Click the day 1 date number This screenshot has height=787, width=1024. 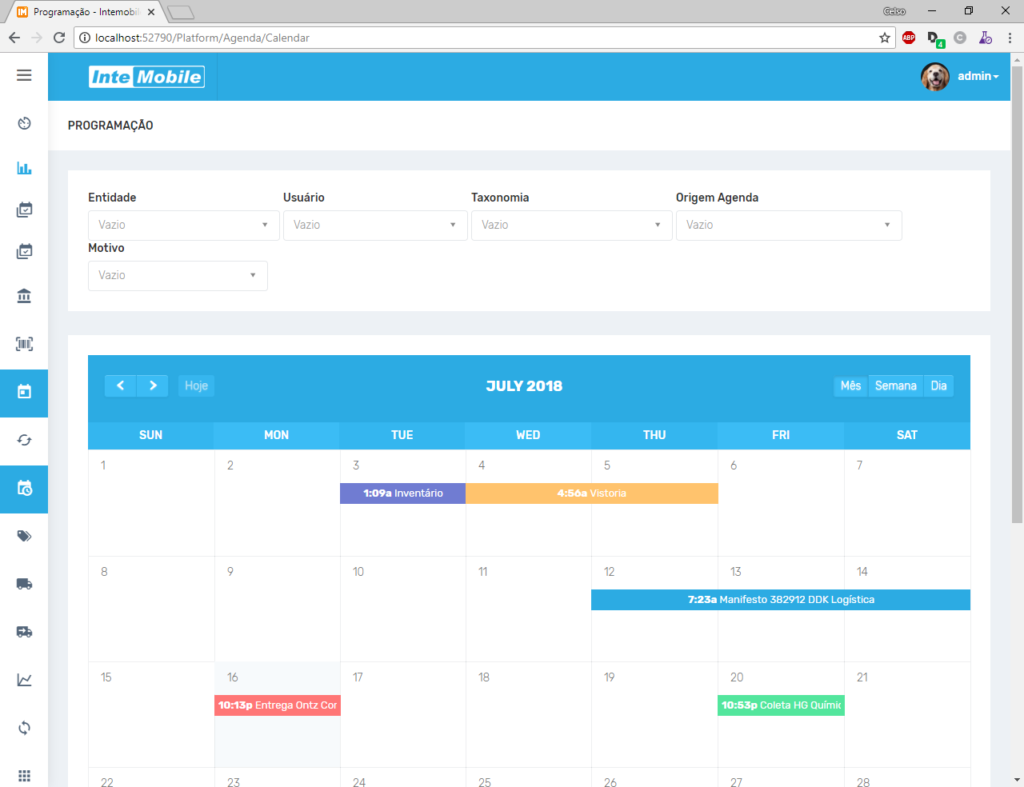tap(103, 466)
